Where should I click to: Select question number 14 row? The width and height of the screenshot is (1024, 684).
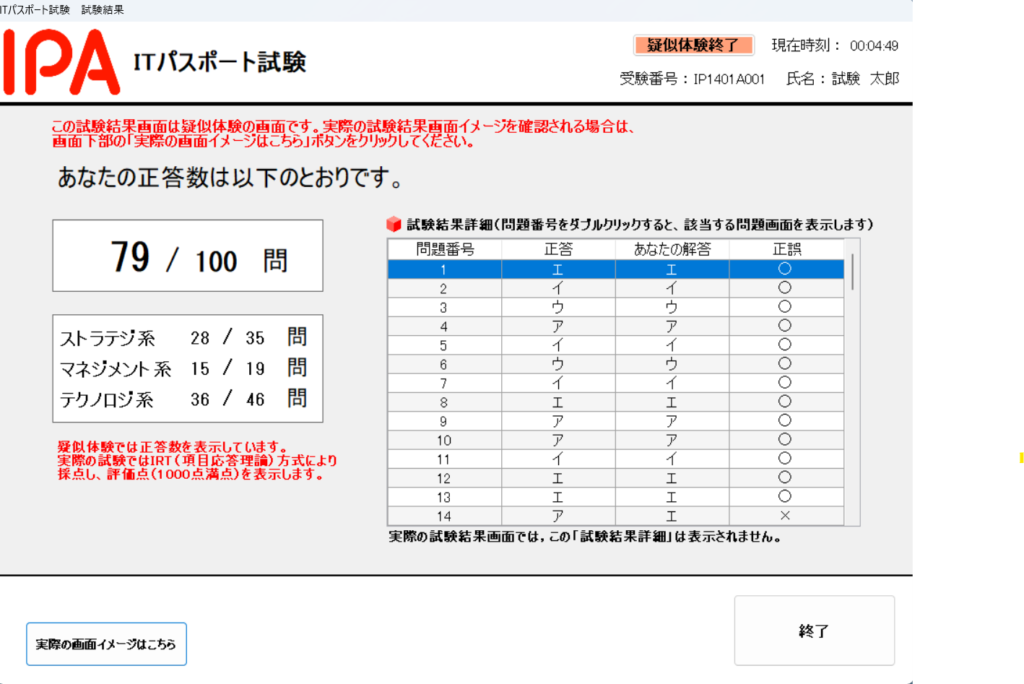tap(444, 515)
